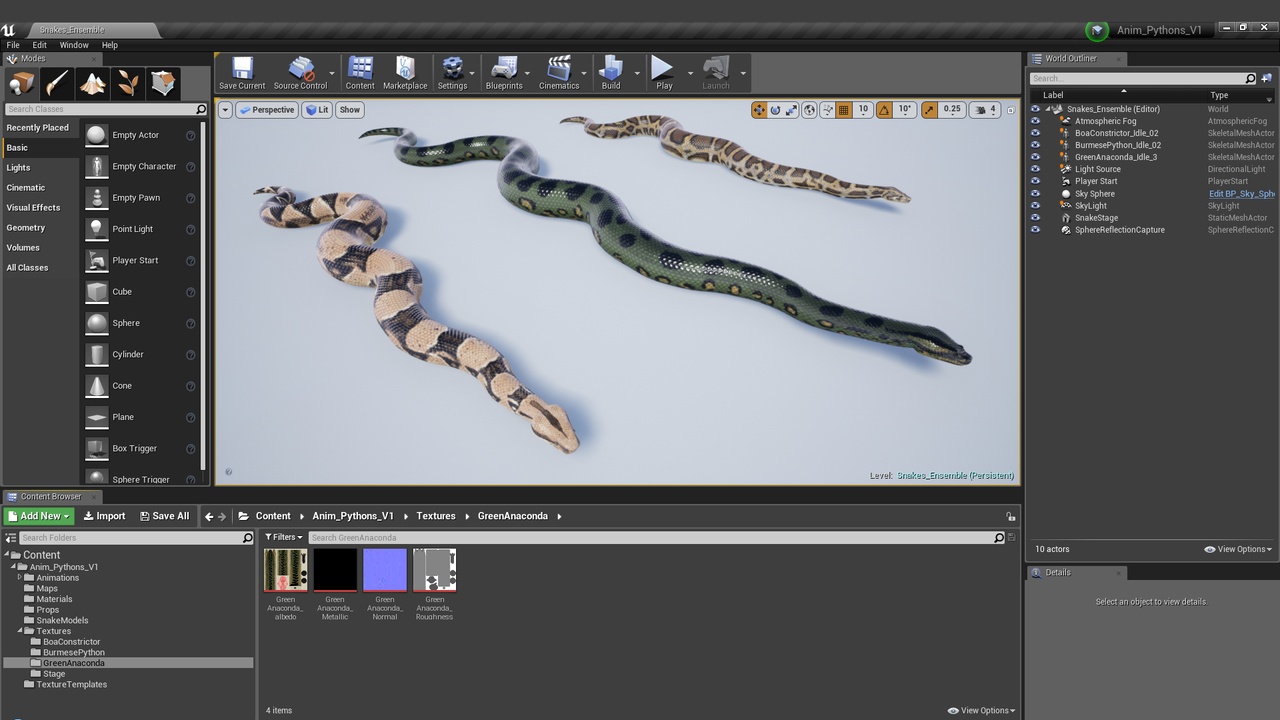Open the Edit menu

pos(40,45)
